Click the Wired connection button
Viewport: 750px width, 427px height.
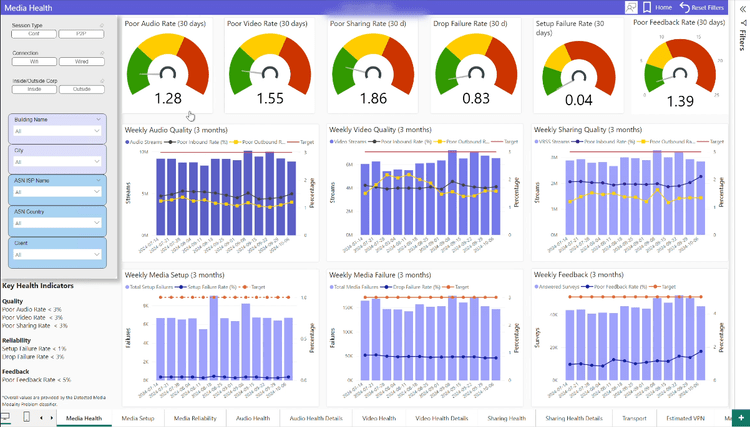click(x=81, y=61)
